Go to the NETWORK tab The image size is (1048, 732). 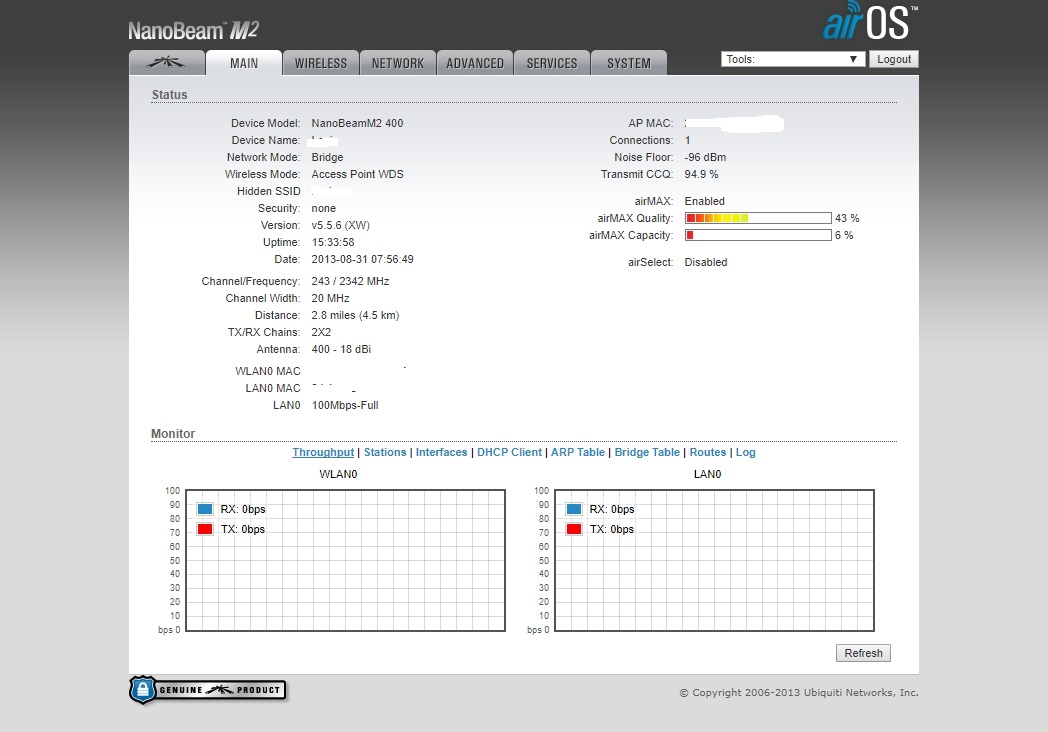coord(398,63)
